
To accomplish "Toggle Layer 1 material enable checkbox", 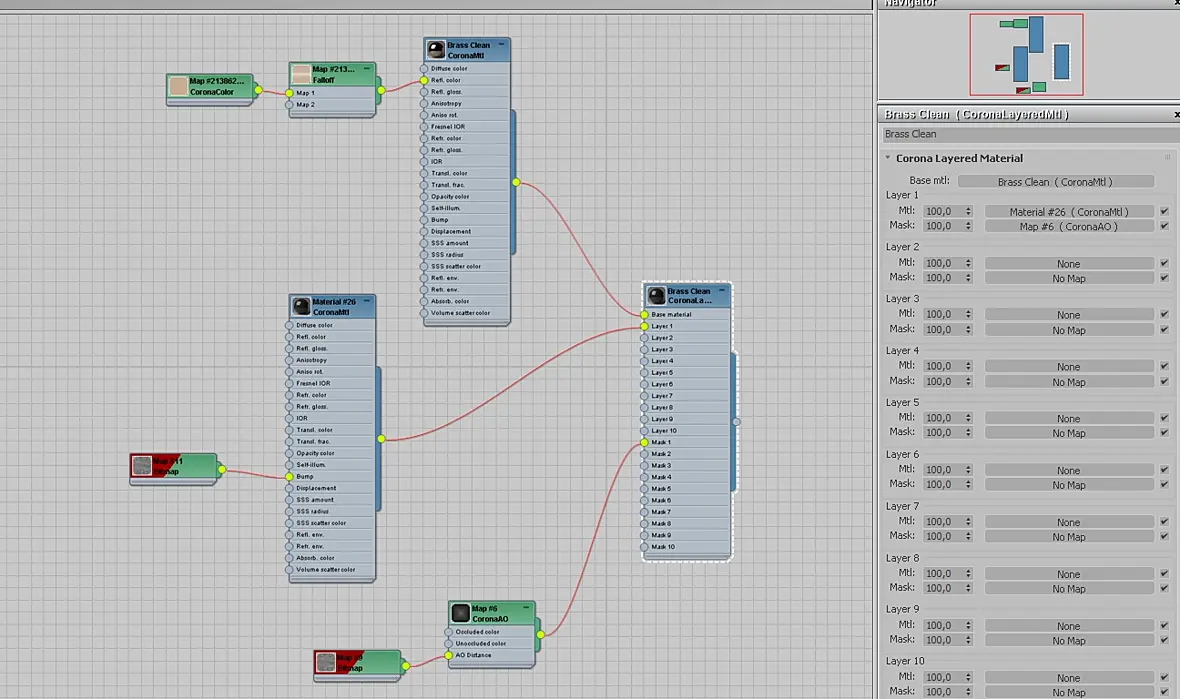I will (1164, 211).
